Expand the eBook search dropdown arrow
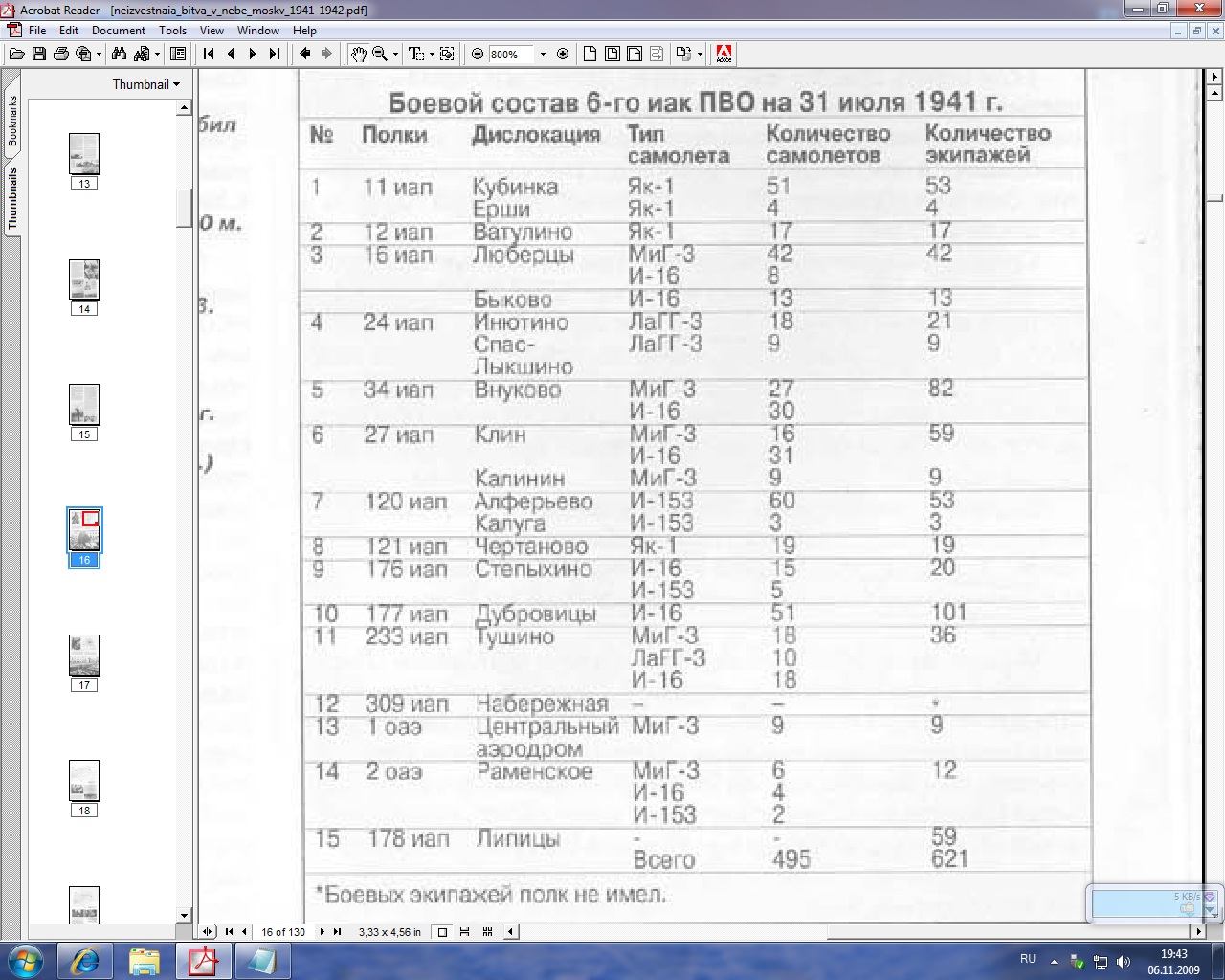 (x=157, y=55)
